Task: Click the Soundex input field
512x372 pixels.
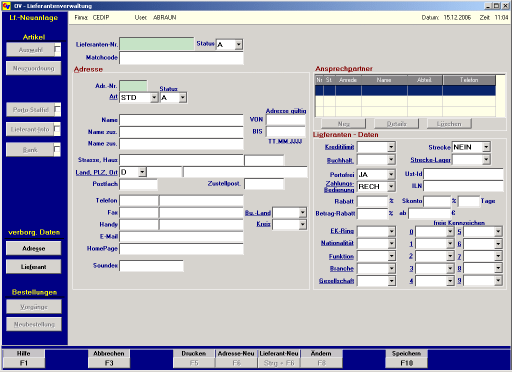Action: [x=151, y=266]
